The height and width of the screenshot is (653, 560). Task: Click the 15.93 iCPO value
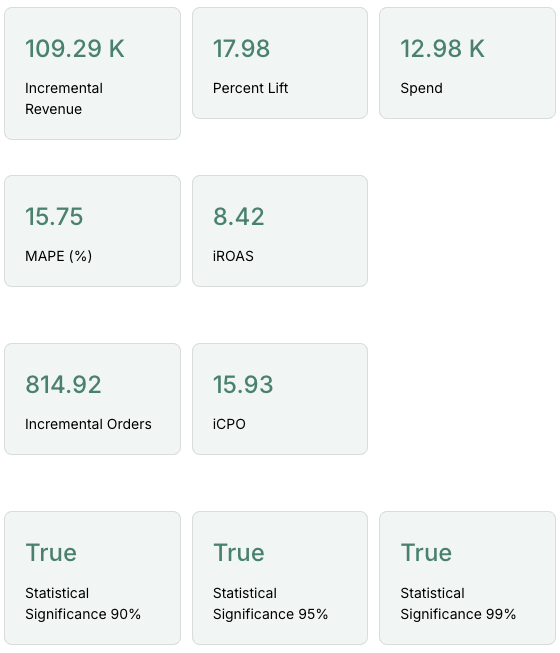pyautogui.click(x=243, y=384)
